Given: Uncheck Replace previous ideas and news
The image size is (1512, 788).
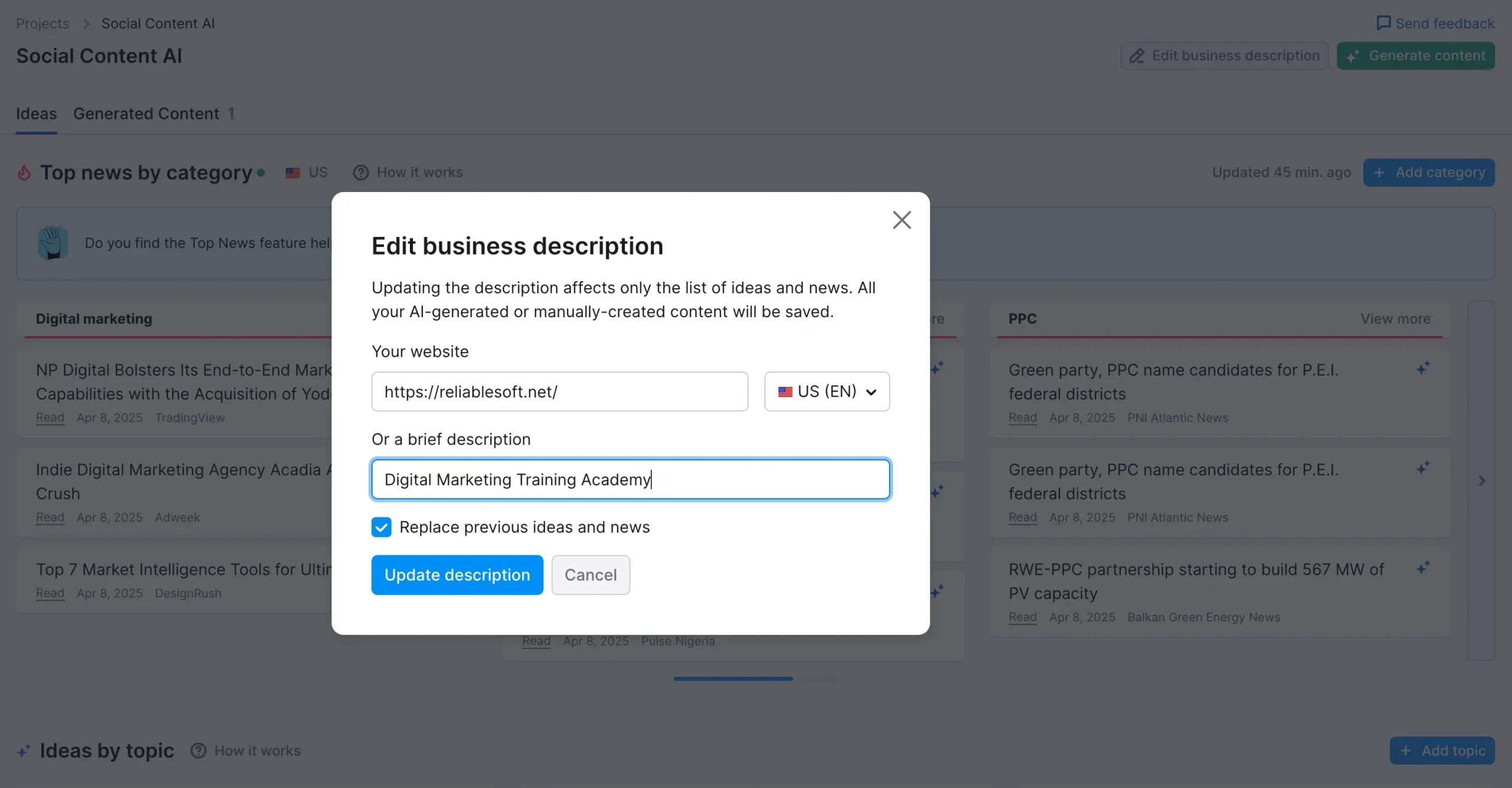Looking at the screenshot, I should 381,527.
